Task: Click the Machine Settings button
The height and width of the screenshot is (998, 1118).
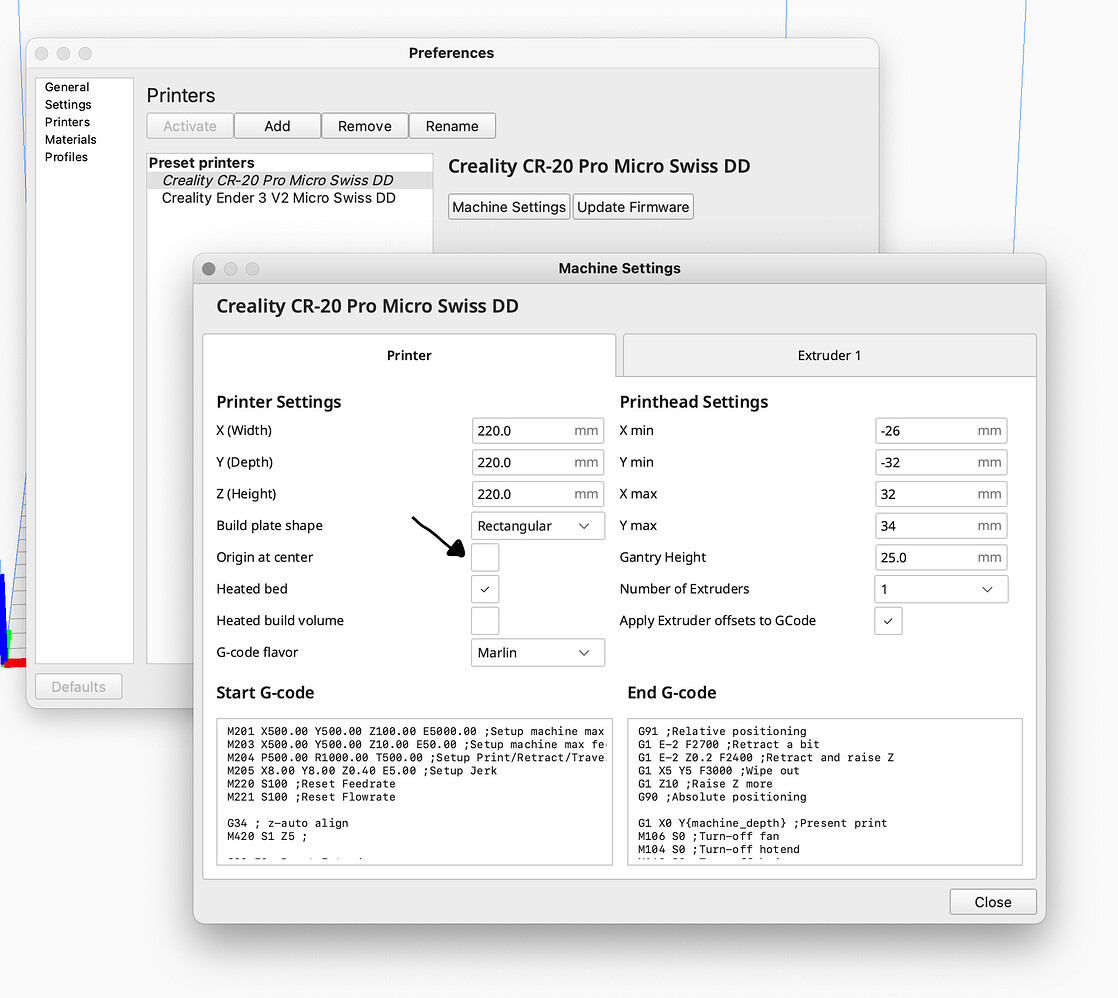Action: point(509,207)
